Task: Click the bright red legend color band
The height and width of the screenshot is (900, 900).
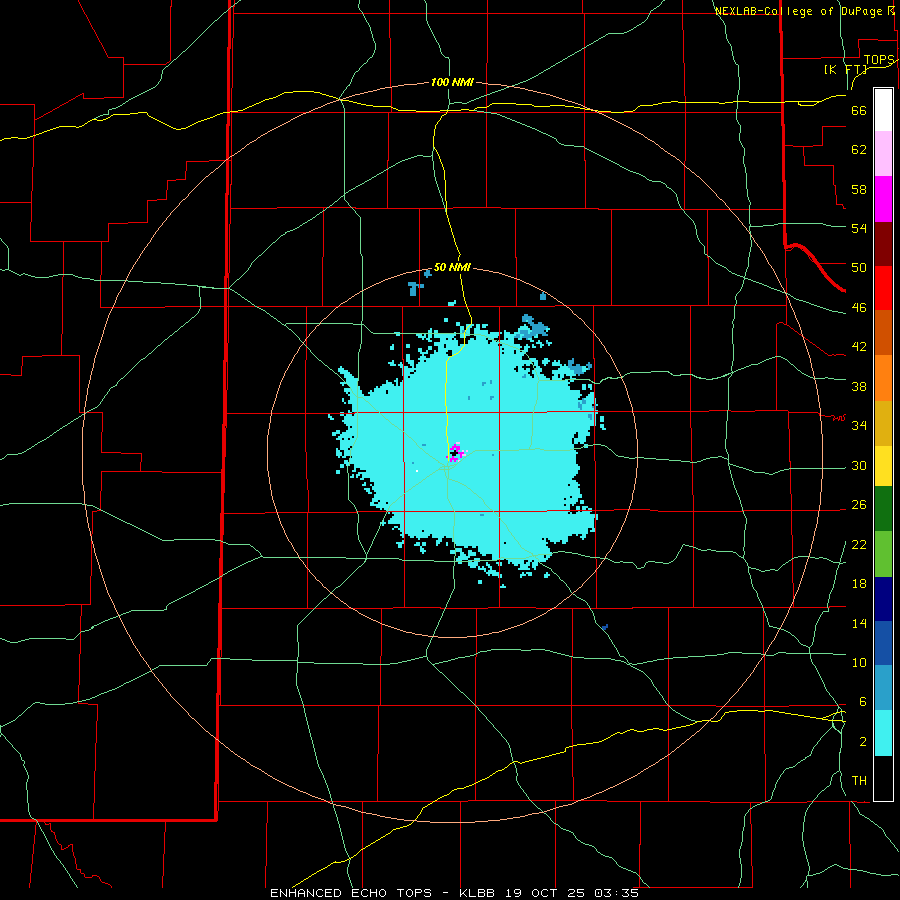Action: (883, 288)
